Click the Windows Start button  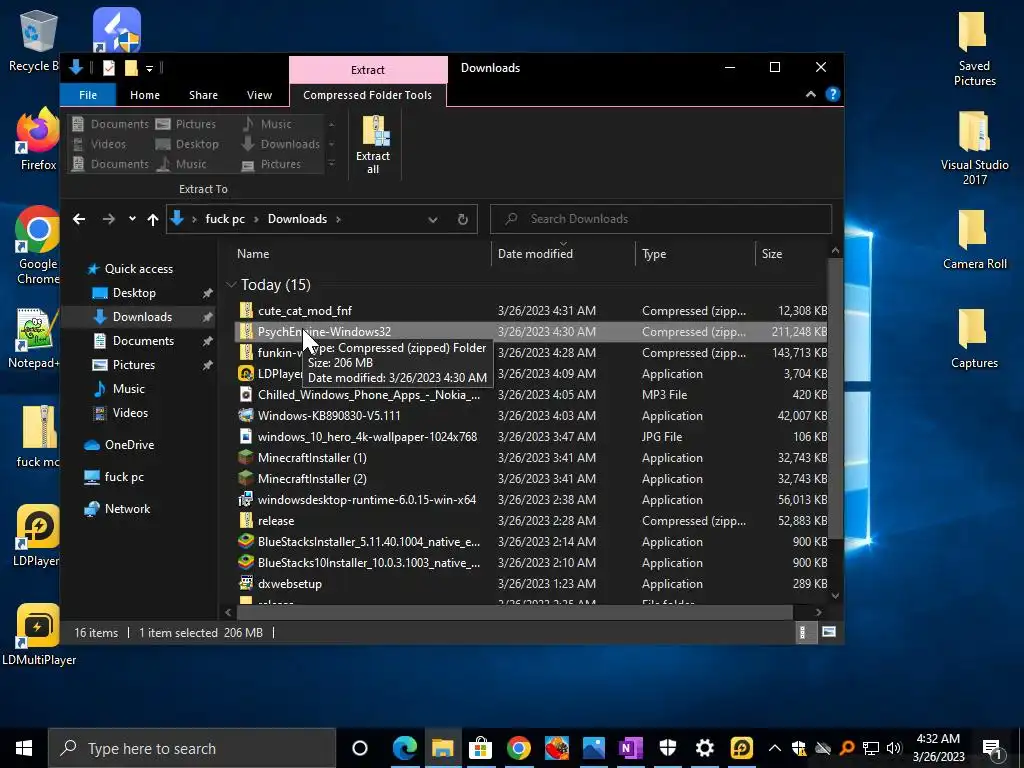tap(24, 748)
